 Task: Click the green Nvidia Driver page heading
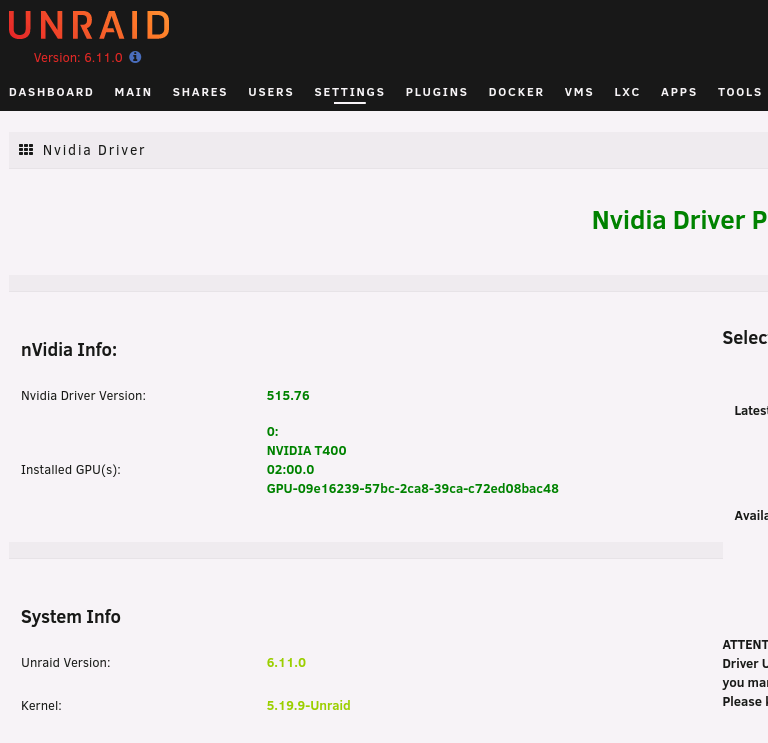click(x=680, y=220)
